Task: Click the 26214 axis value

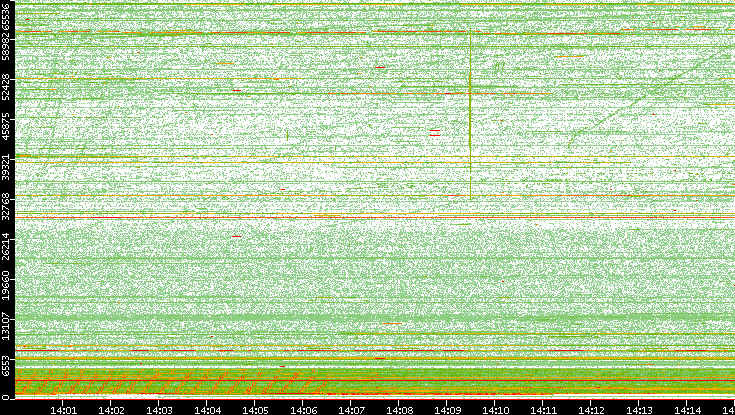Action: tap(7, 247)
